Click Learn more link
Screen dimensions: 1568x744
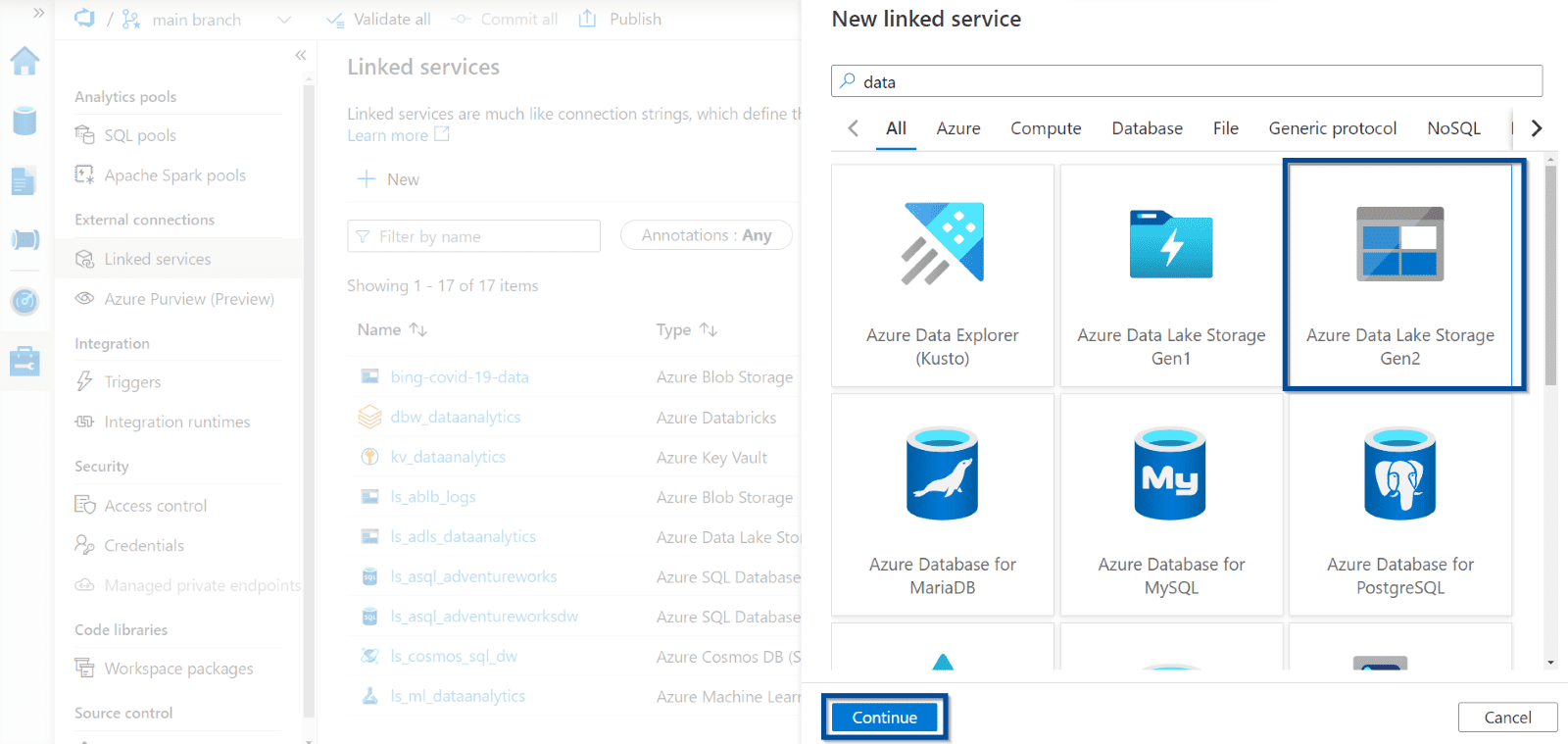[398, 135]
